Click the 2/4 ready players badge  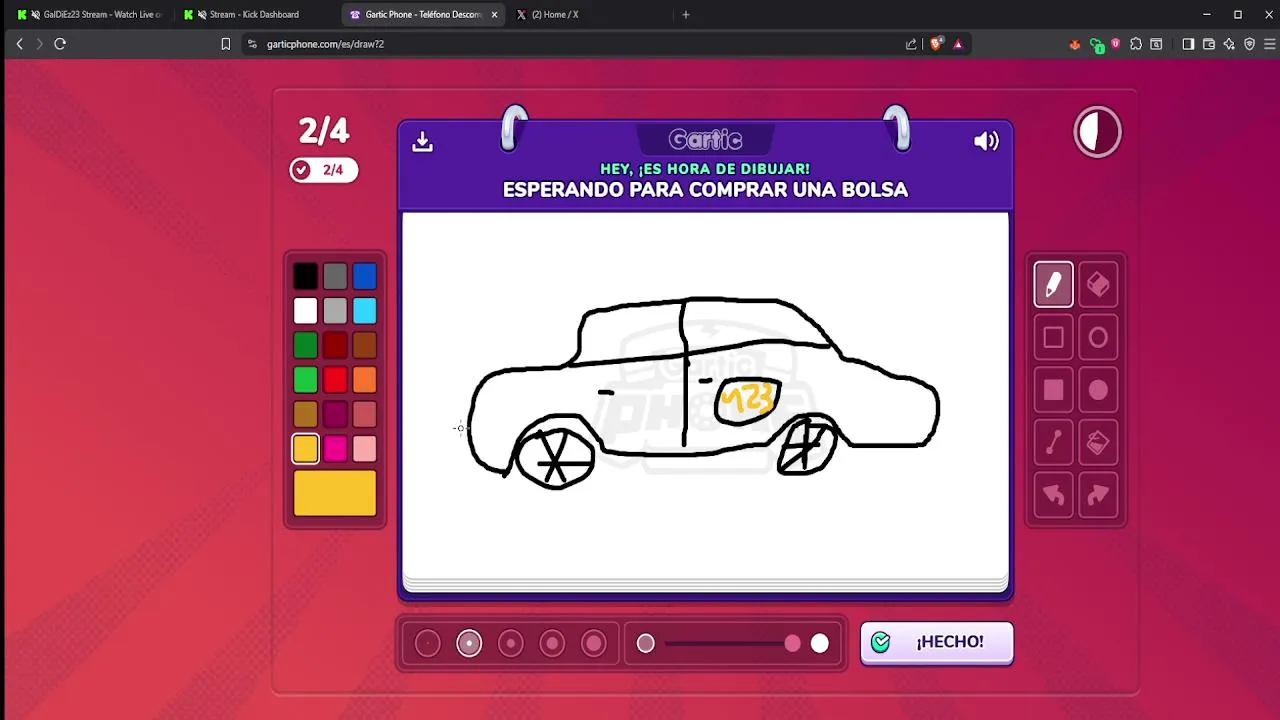(323, 170)
